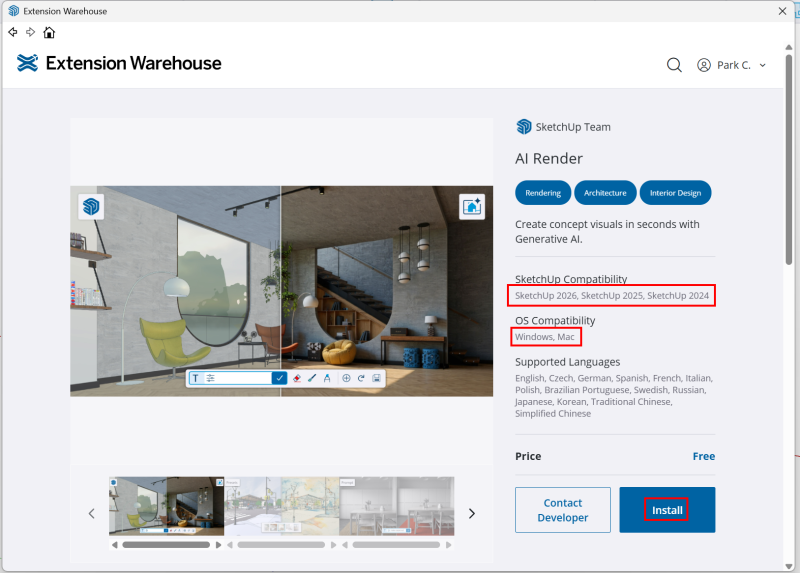
Task: Click the second thumbnail's horizontal scrollbar
Action: pos(282,545)
